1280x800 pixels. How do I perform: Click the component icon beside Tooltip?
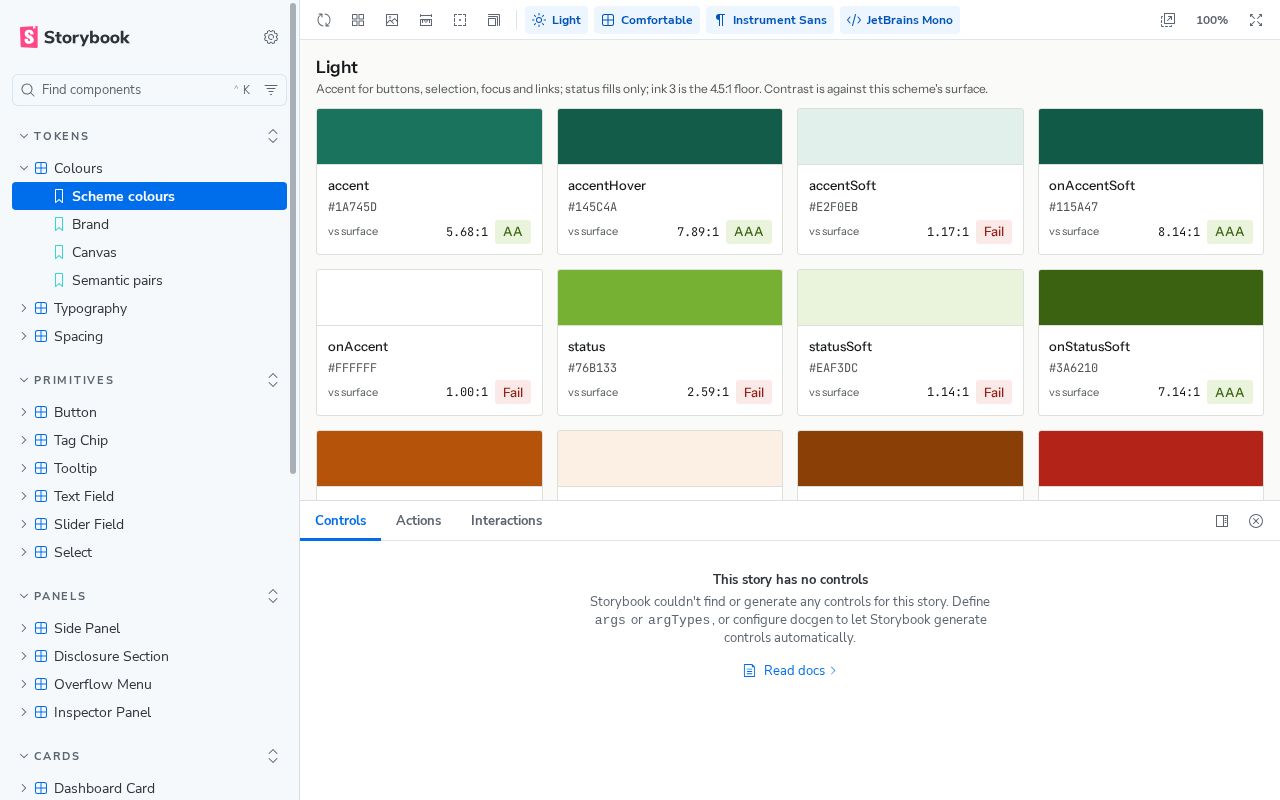(x=41, y=468)
